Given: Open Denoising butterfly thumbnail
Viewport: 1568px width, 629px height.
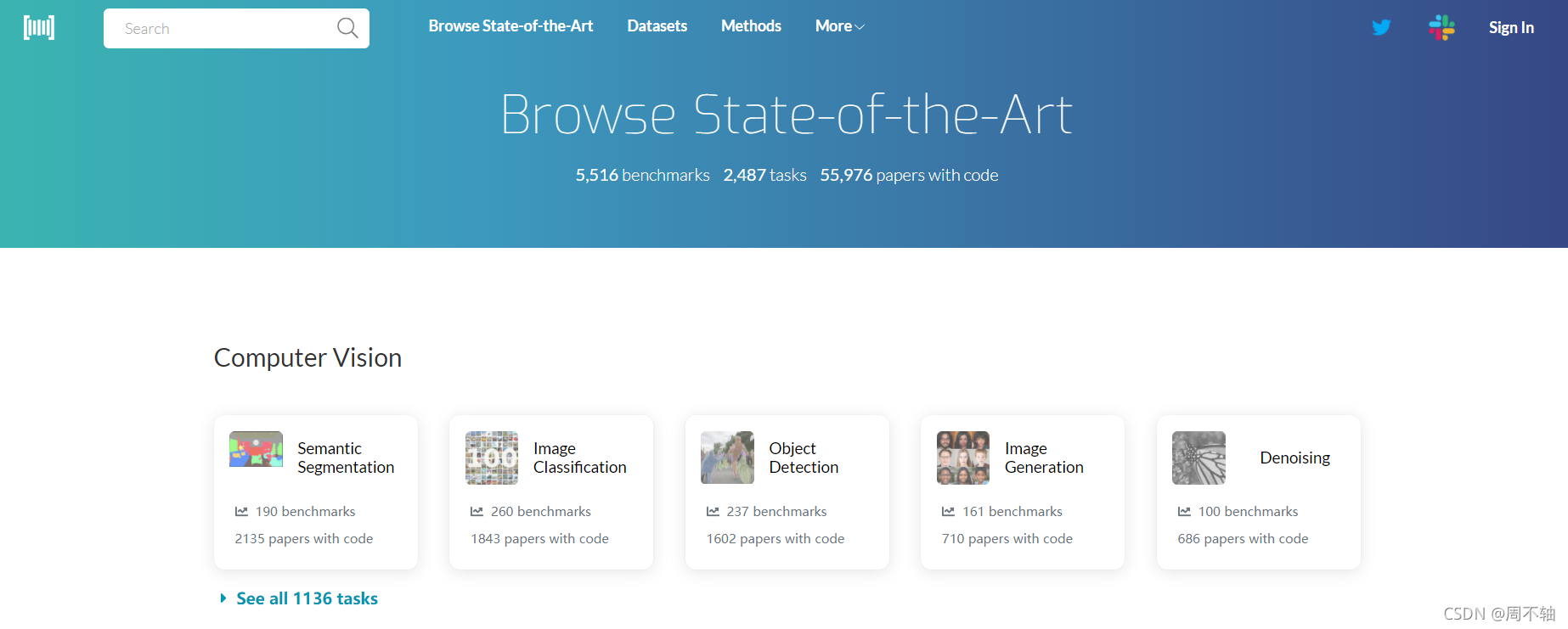Looking at the screenshot, I should tap(1199, 458).
